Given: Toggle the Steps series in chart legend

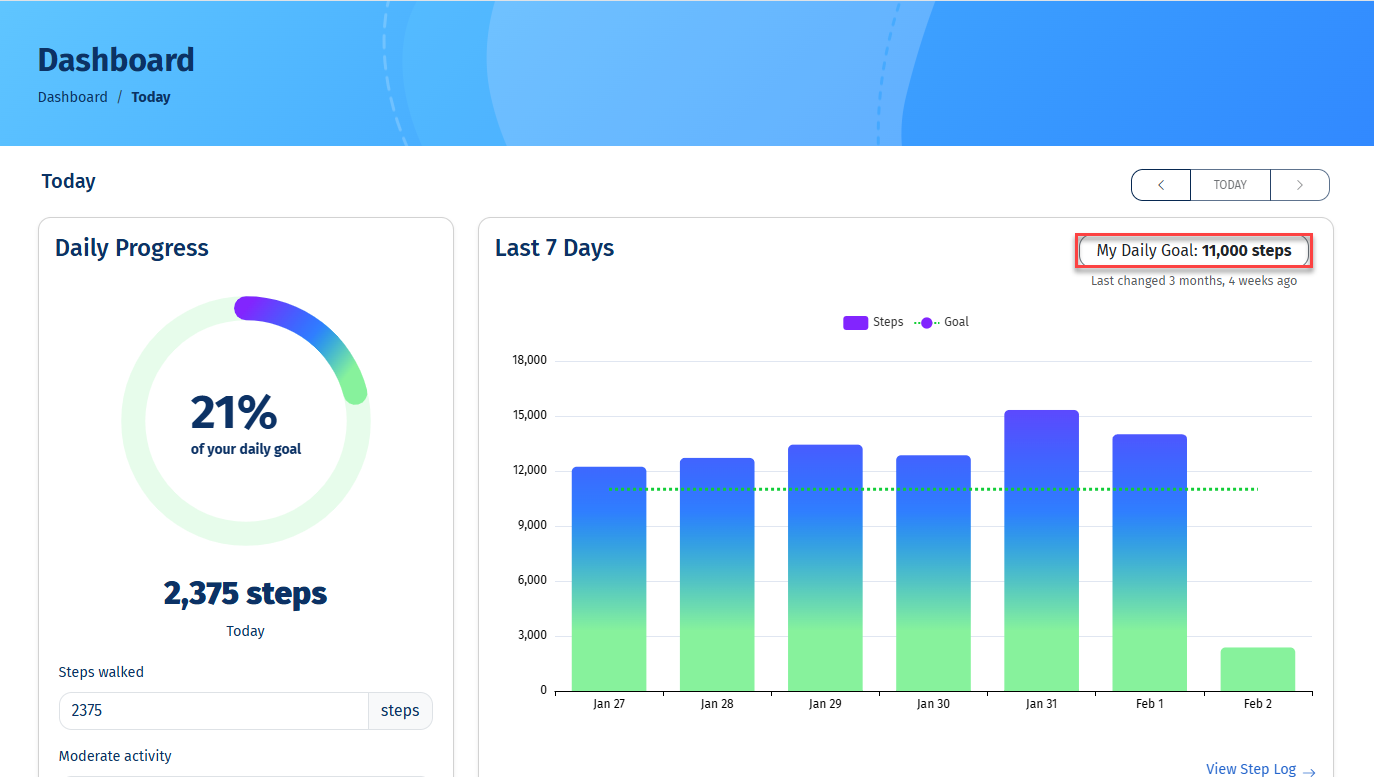Looking at the screenshot, I should (873, 322).
